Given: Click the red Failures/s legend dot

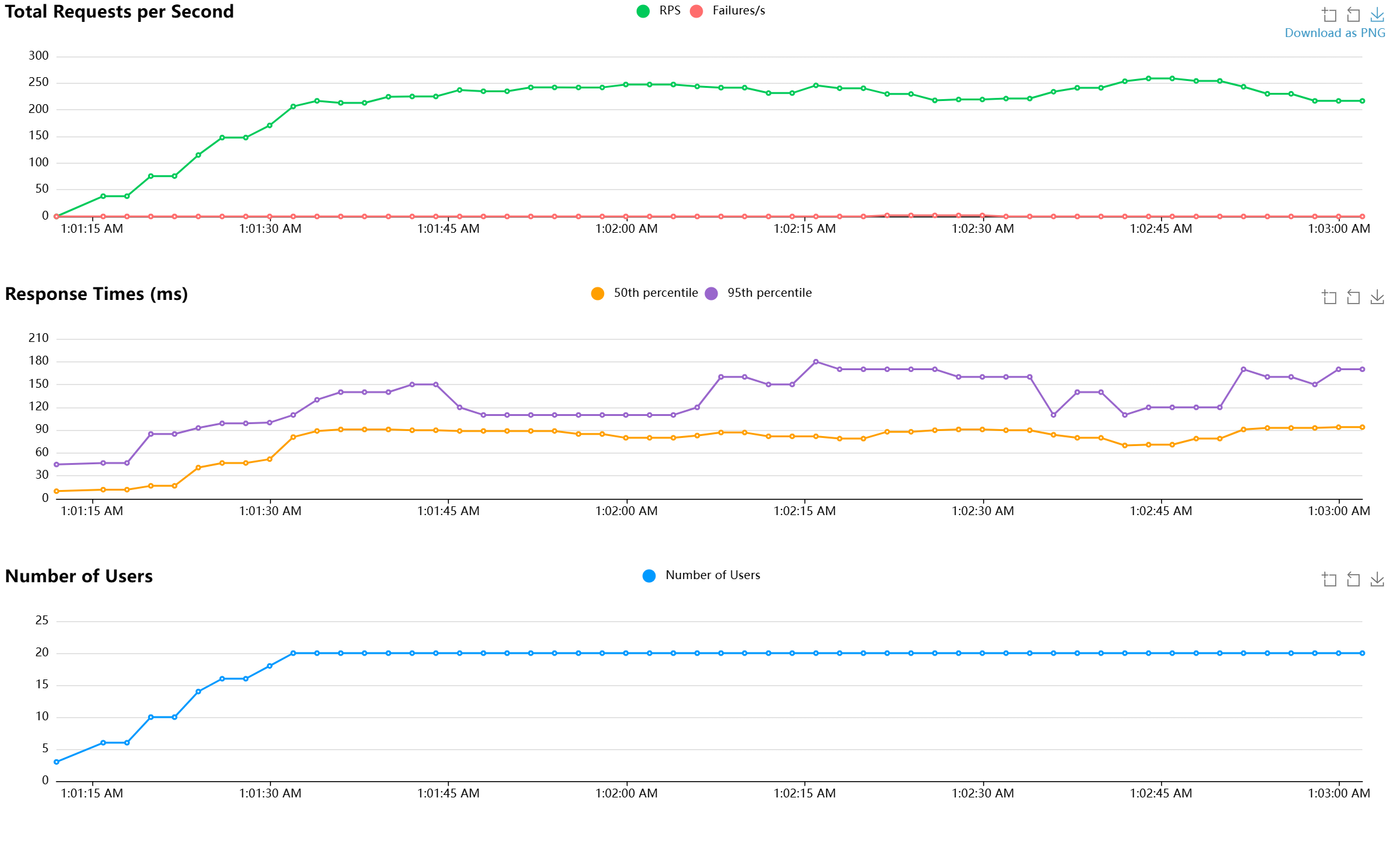Looking at the screenshot, I should [x=696, y=11].
